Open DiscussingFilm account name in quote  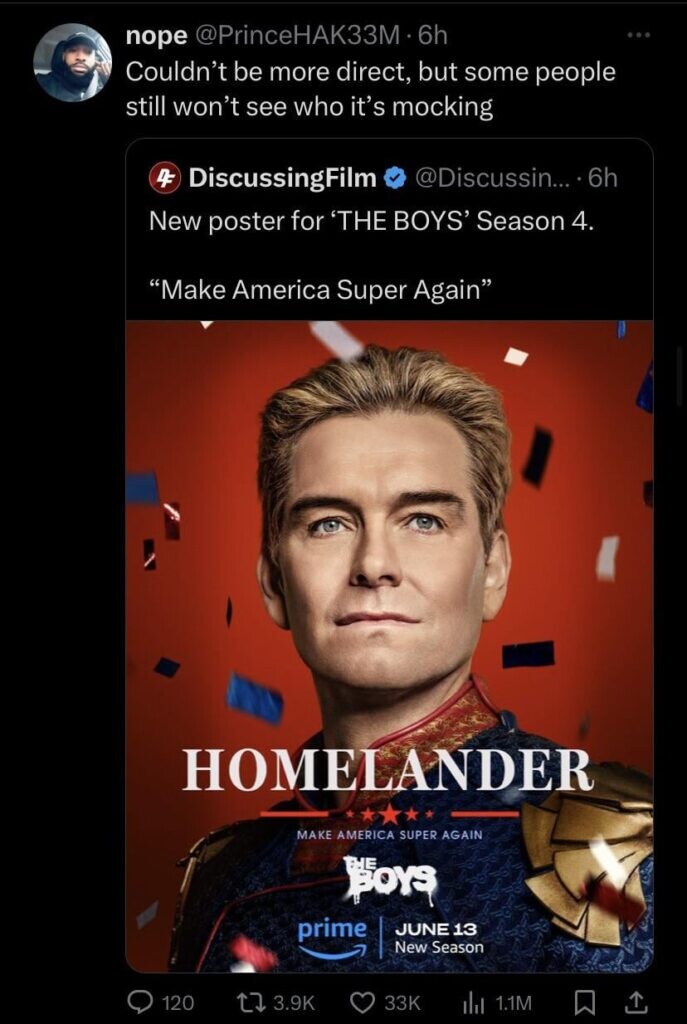coord(282,178)
